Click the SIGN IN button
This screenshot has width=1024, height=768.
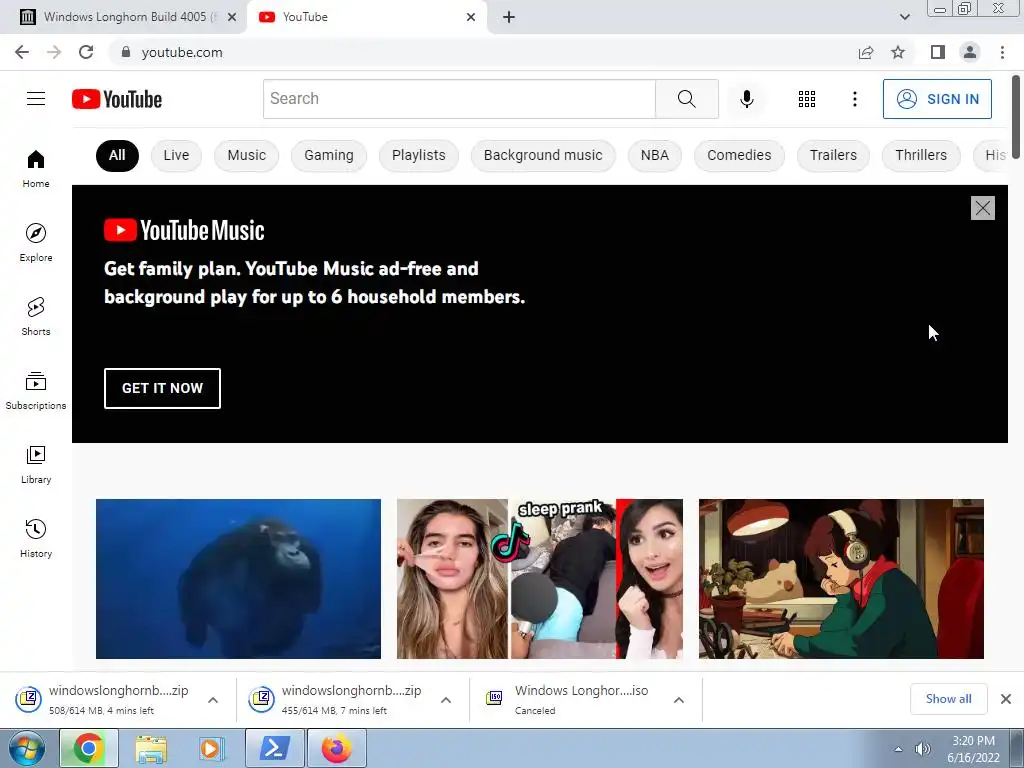937,99
